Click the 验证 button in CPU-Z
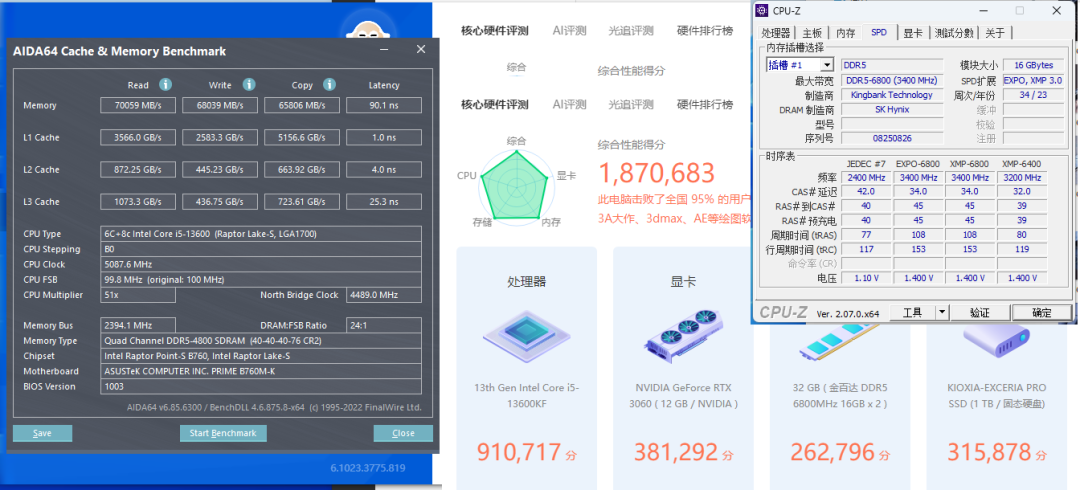The height and width of the screenshot is (490, 1080). pyautogui.click(x=979, y=312)
